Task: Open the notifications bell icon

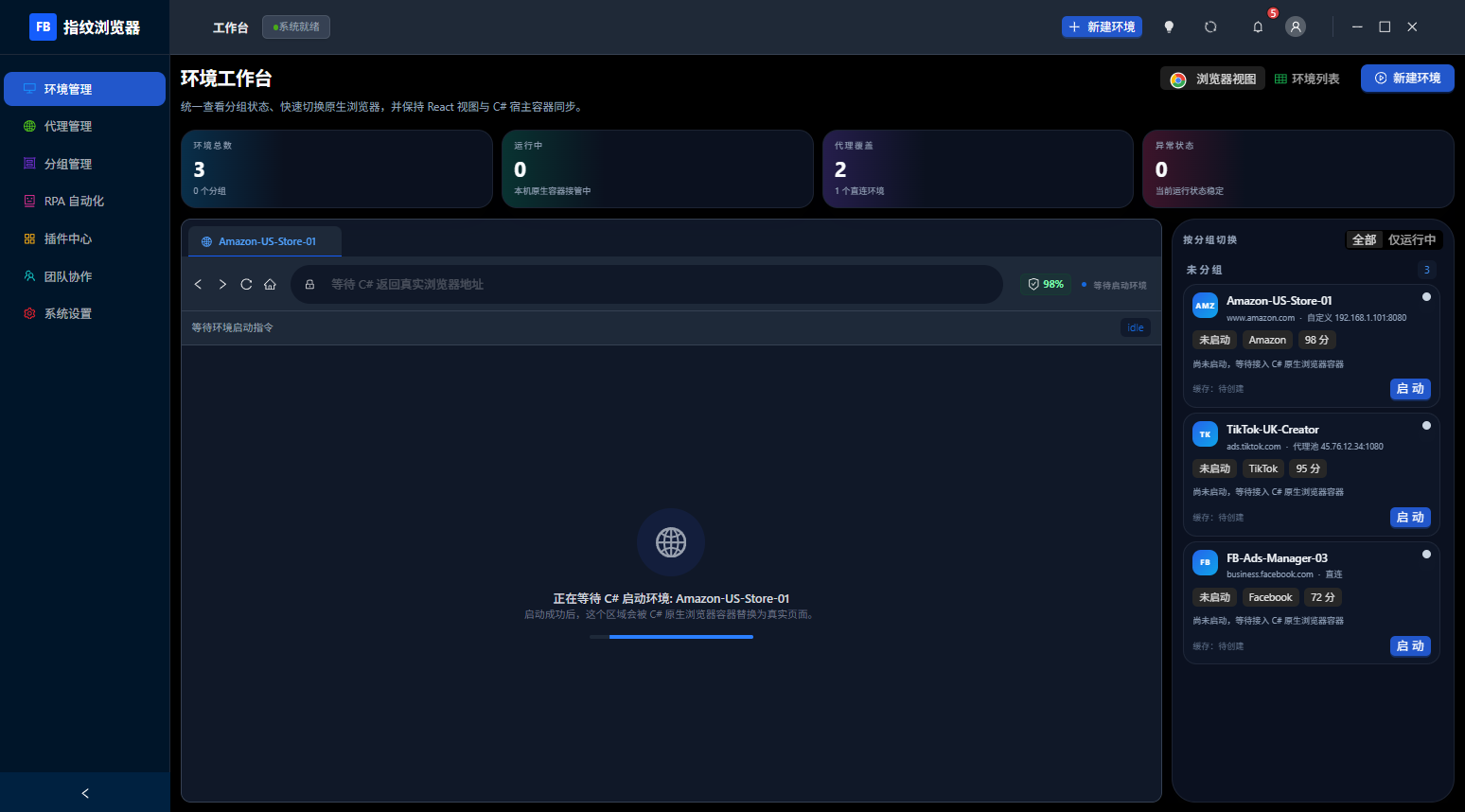Action: (x=1258, y=27)
